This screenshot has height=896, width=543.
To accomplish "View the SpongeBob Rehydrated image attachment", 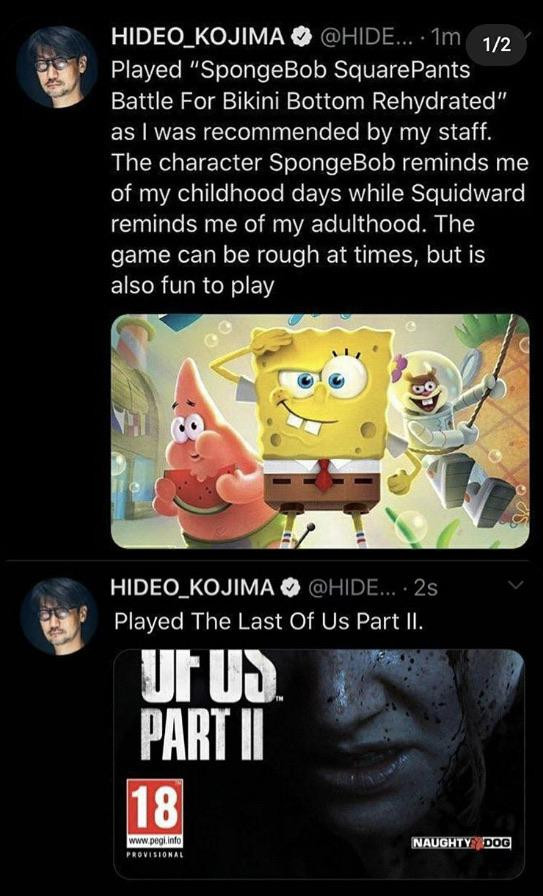I will click(320, 431).
